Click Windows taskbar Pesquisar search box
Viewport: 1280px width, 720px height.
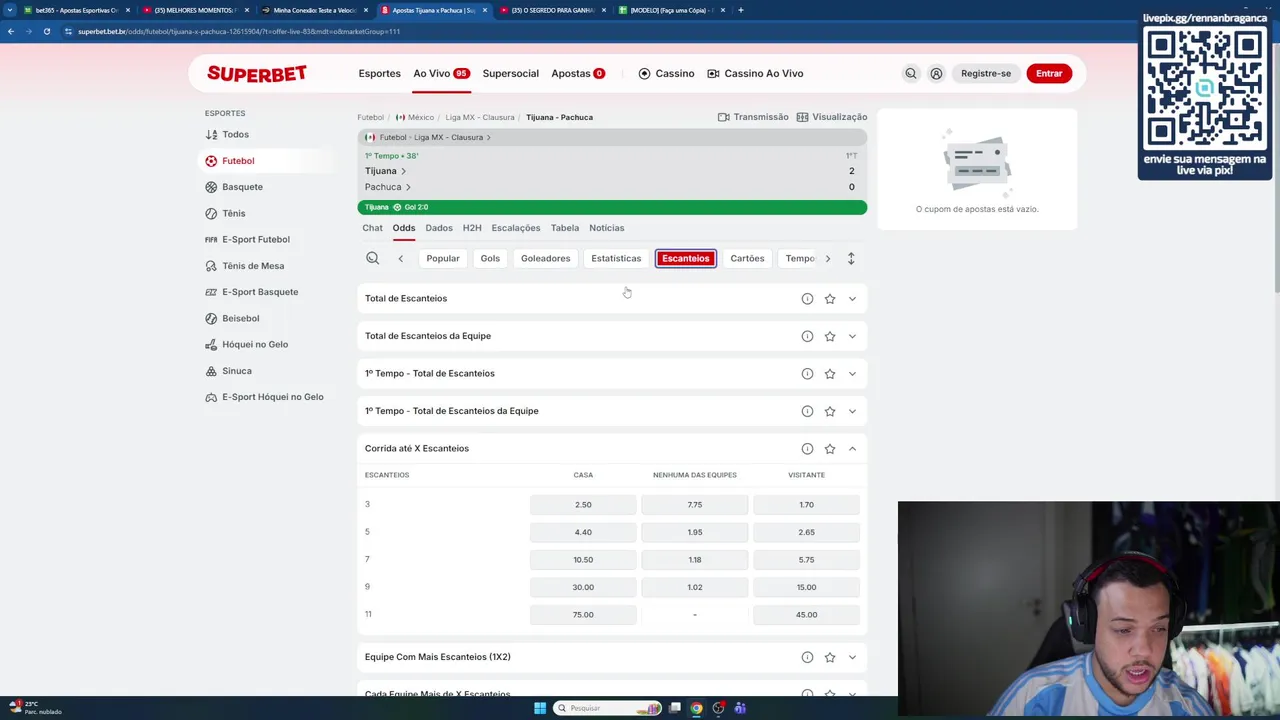tap(607, 708)
